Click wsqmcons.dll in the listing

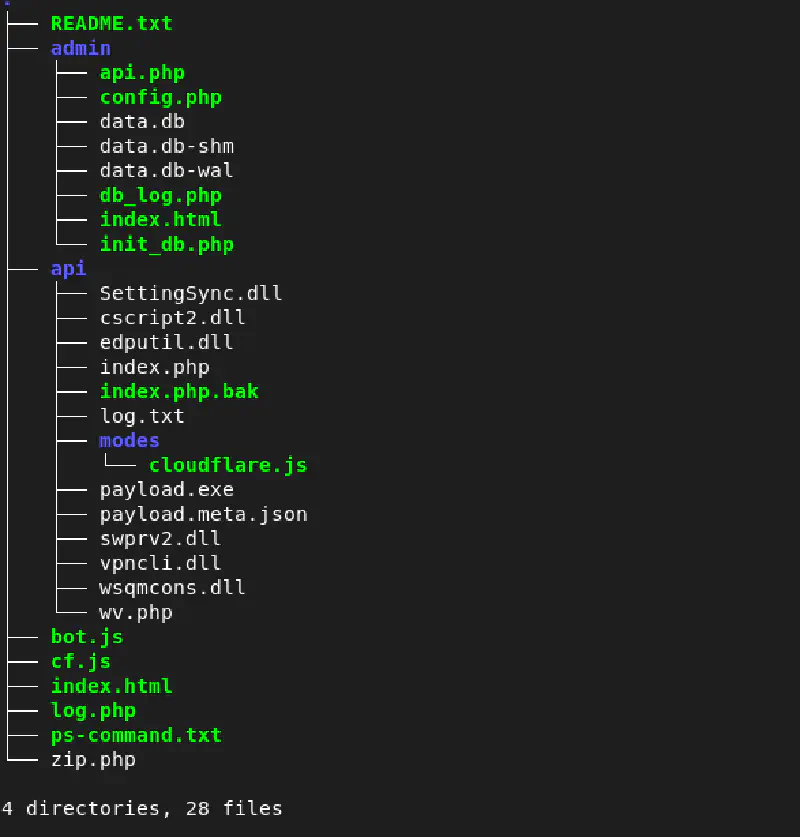pyautogui.click(x=172, y=588)
